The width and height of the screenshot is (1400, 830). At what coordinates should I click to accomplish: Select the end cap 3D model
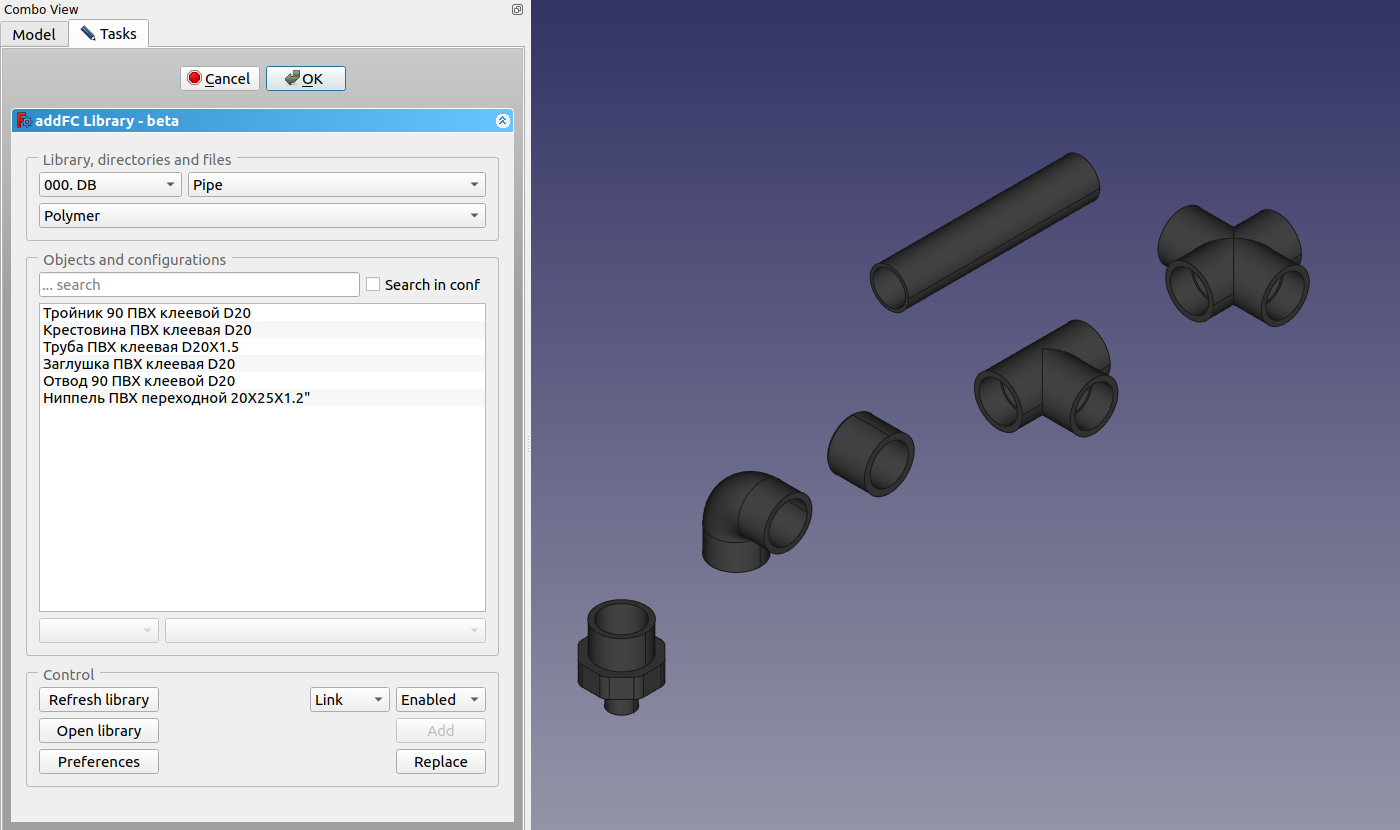pos(869,453)
